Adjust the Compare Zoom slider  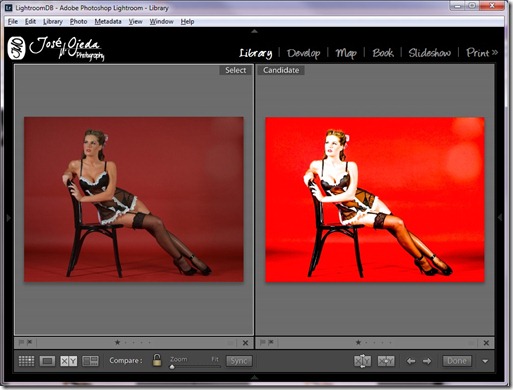tap(195, 366)
